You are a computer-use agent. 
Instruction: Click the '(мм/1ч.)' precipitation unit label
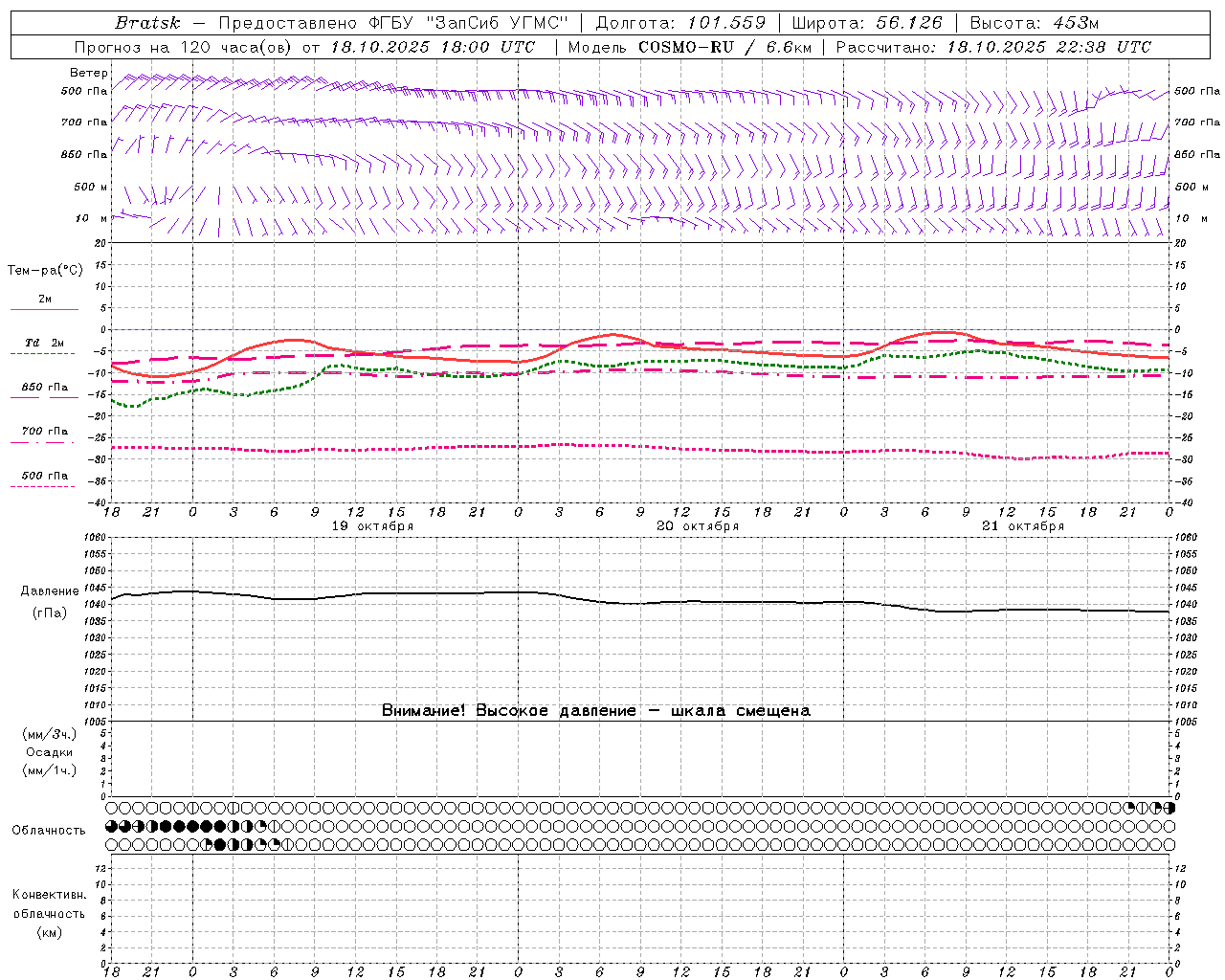[x=50, y=770]
